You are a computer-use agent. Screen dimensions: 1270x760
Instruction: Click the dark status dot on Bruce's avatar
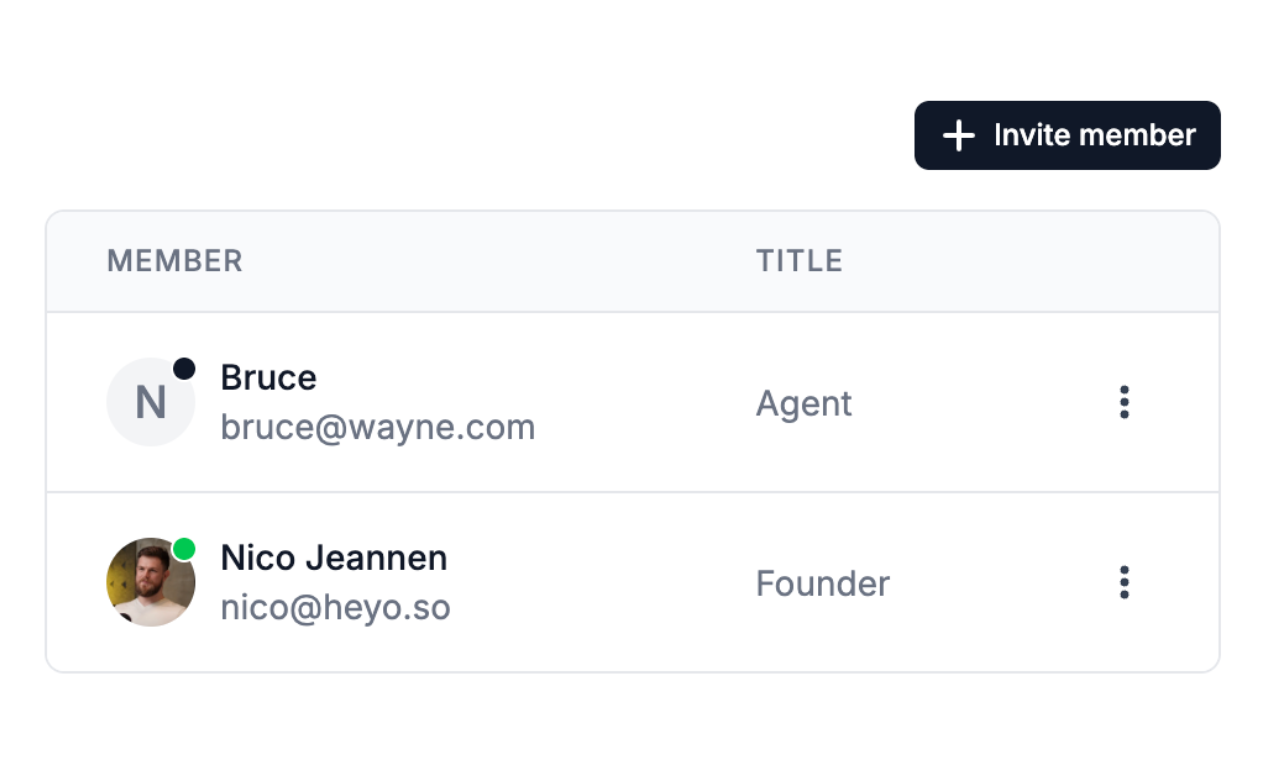184,369
